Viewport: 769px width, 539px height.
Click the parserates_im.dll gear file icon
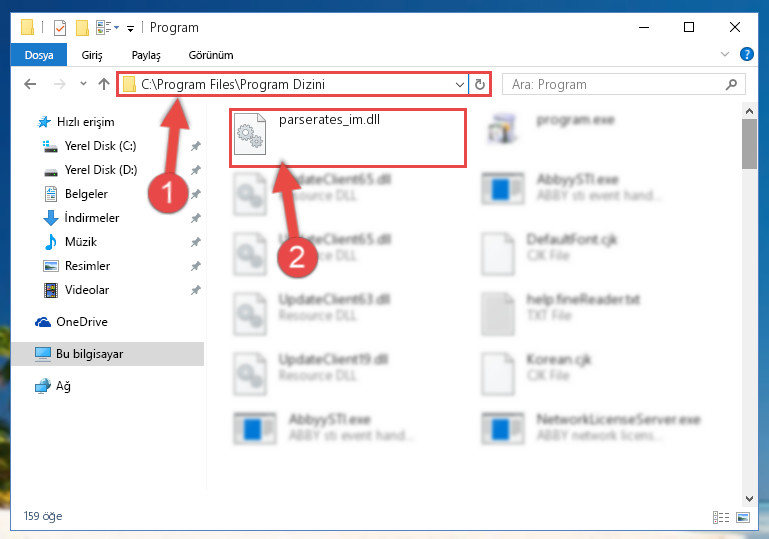coord(250,133)
